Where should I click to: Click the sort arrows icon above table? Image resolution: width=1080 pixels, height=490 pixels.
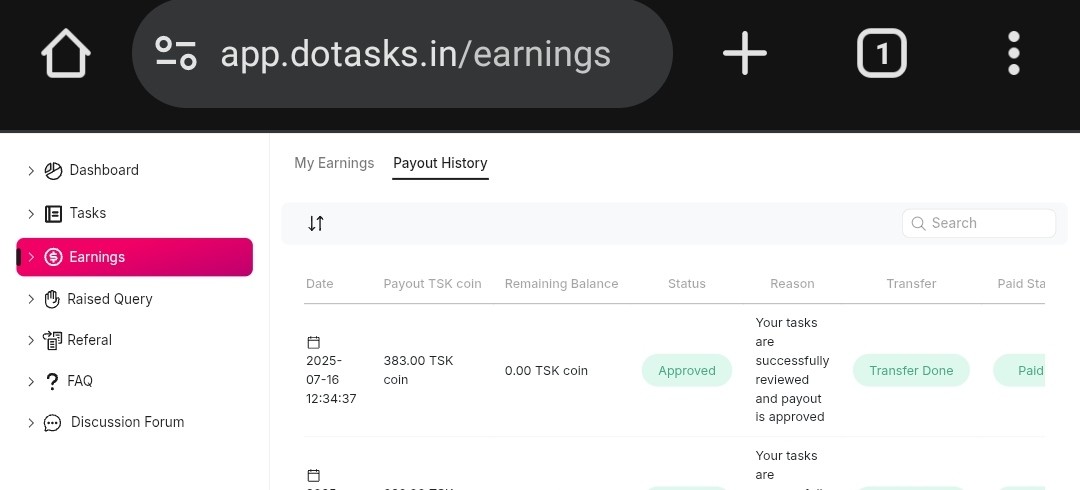click(x=316, y=223)
